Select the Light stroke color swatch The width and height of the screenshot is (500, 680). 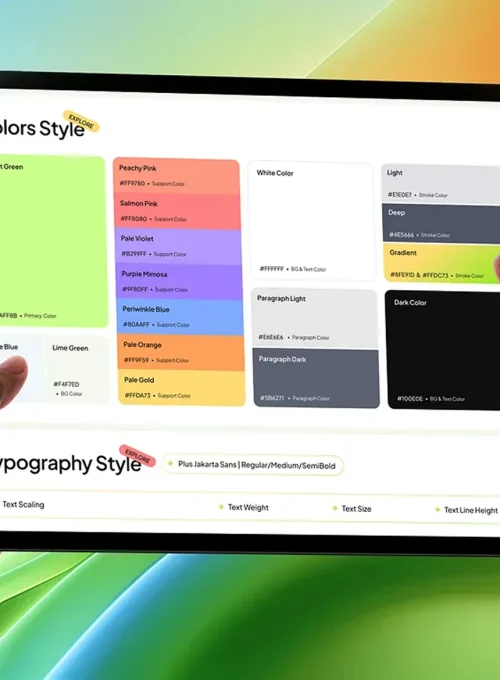pos(441,184)
